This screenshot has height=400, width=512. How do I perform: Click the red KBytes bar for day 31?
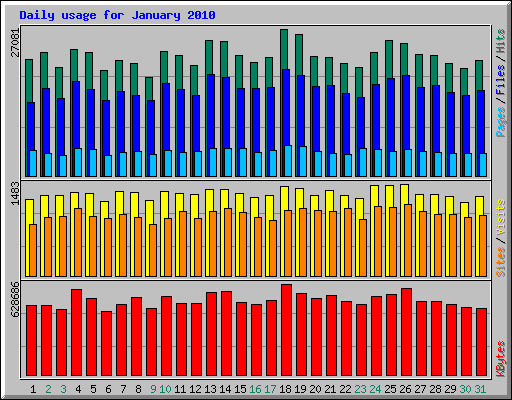coord(481,342)
